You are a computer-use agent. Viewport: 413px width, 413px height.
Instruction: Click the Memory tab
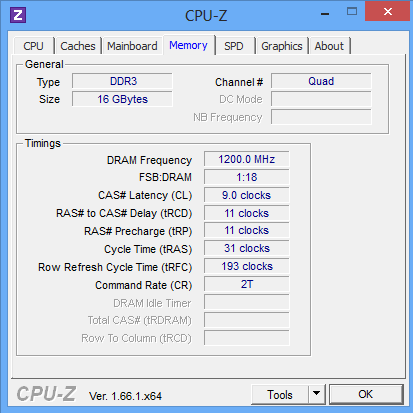click(188, 45)
